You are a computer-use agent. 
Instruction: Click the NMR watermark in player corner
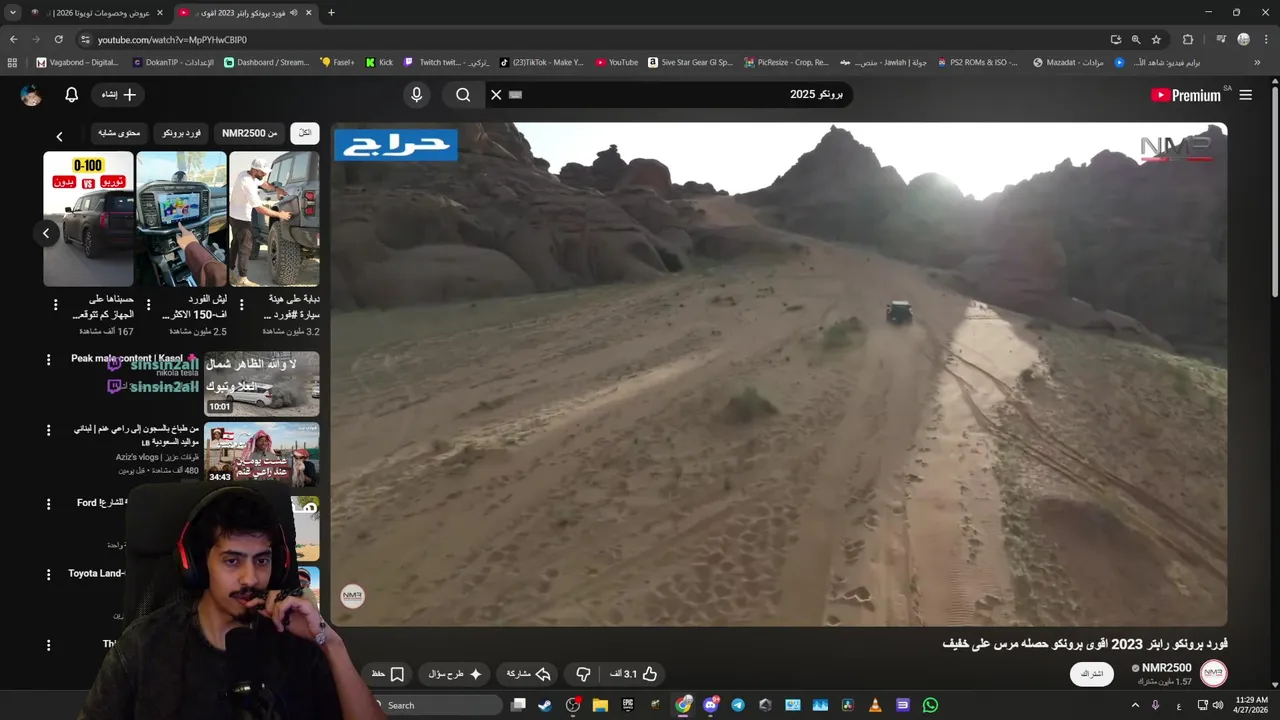[x=352, y=597]
